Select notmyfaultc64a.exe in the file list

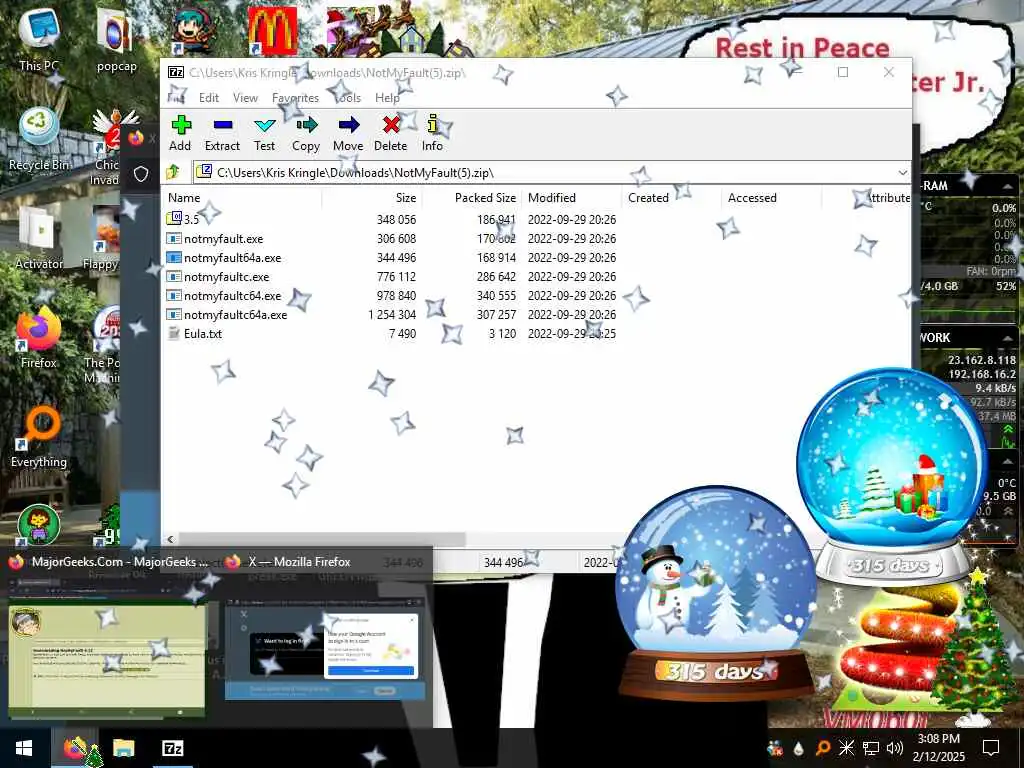392,314
